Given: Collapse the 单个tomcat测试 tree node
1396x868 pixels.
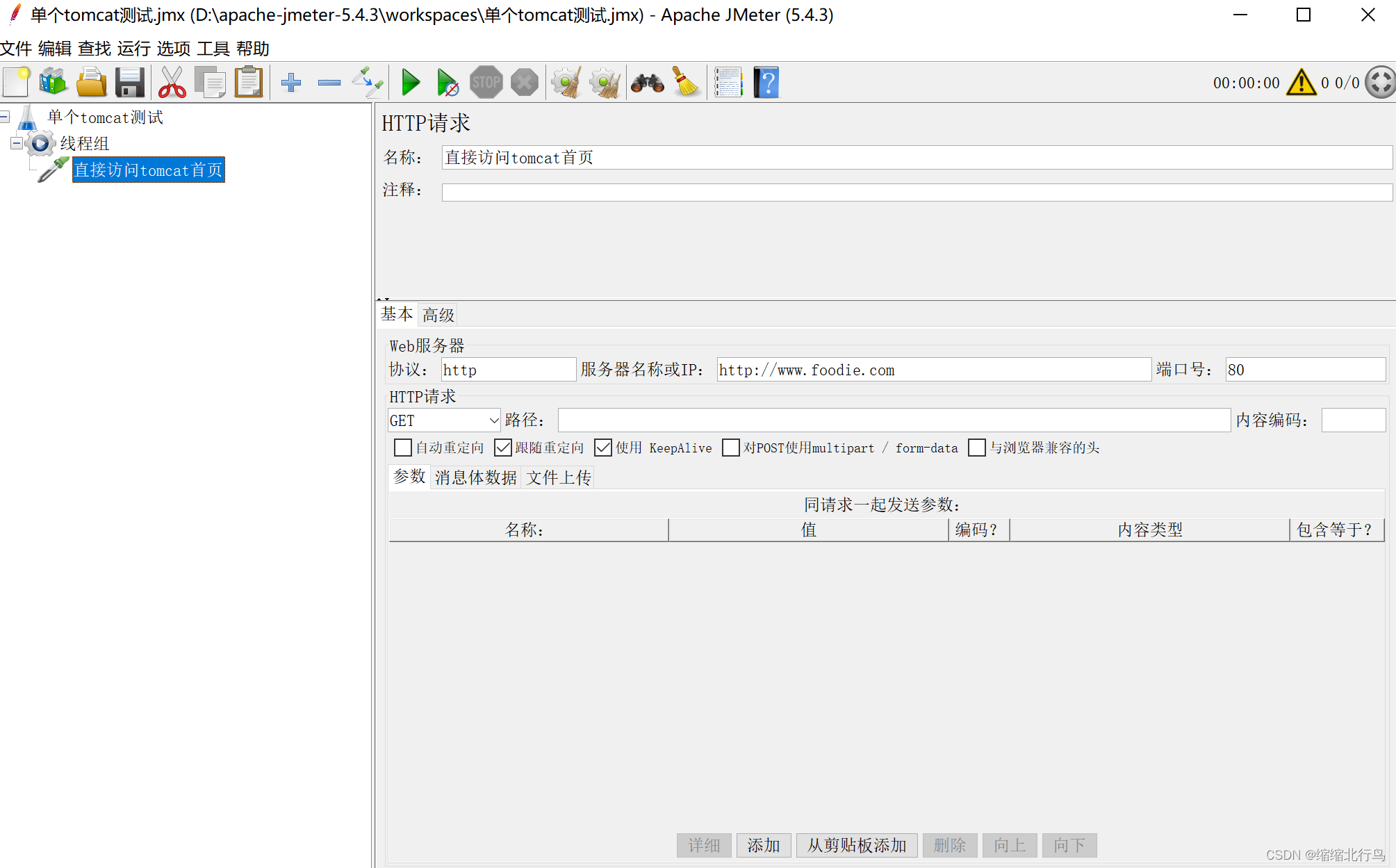Looking at the screenshot, I should [x=5, y=117].
